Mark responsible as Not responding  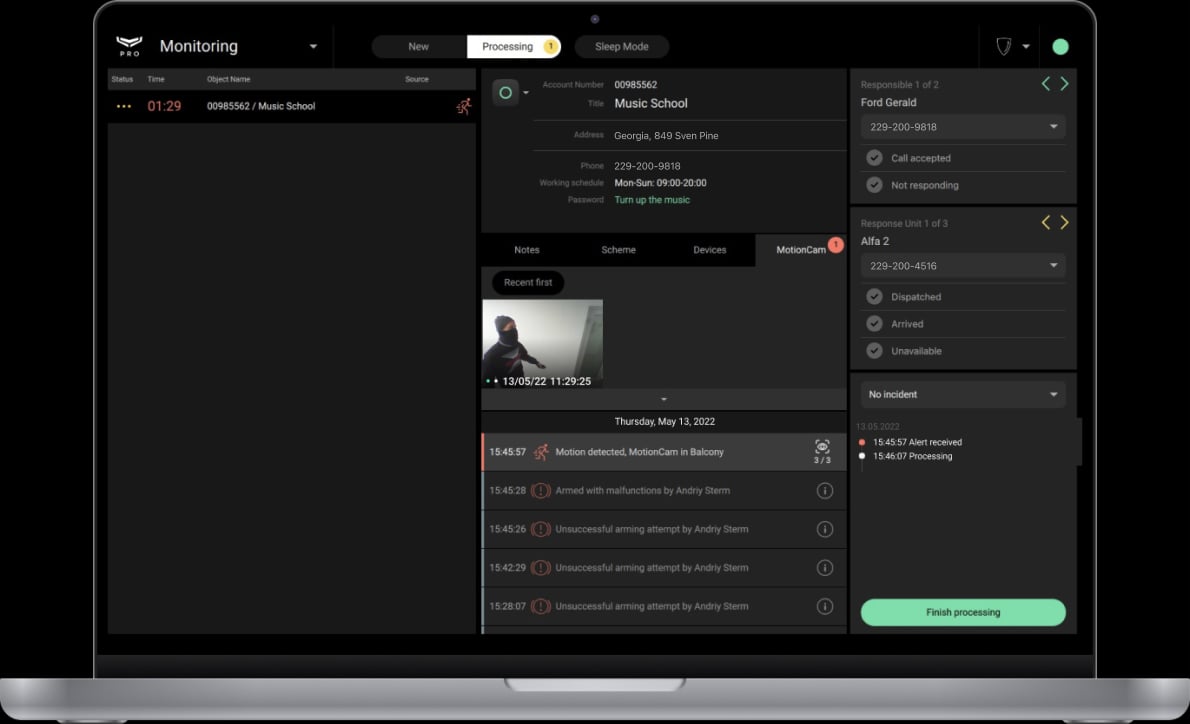coord(875,185)
